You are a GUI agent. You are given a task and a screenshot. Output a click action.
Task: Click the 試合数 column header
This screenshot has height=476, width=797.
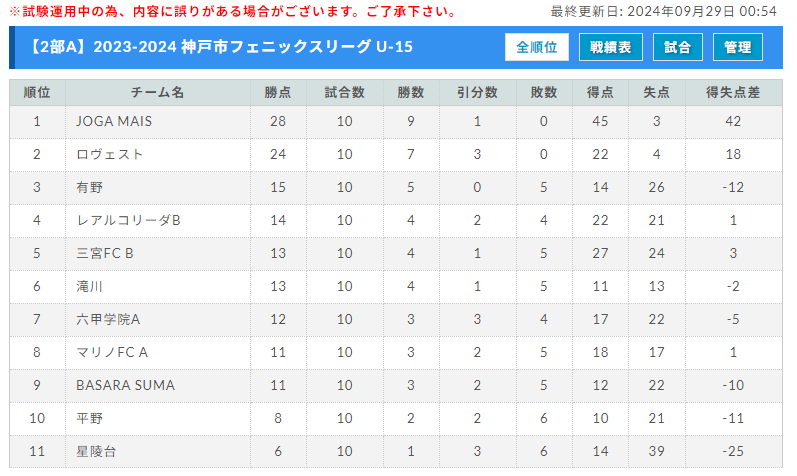(345, 93)
